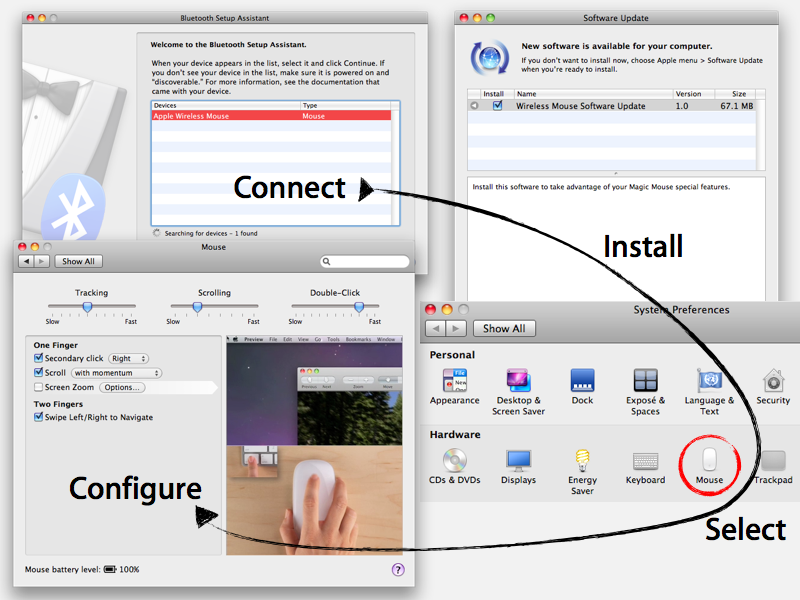The image size is (800, 600).
Task: Open the Scroll with momentum dropdown
Action: click(x=116, y=373)
